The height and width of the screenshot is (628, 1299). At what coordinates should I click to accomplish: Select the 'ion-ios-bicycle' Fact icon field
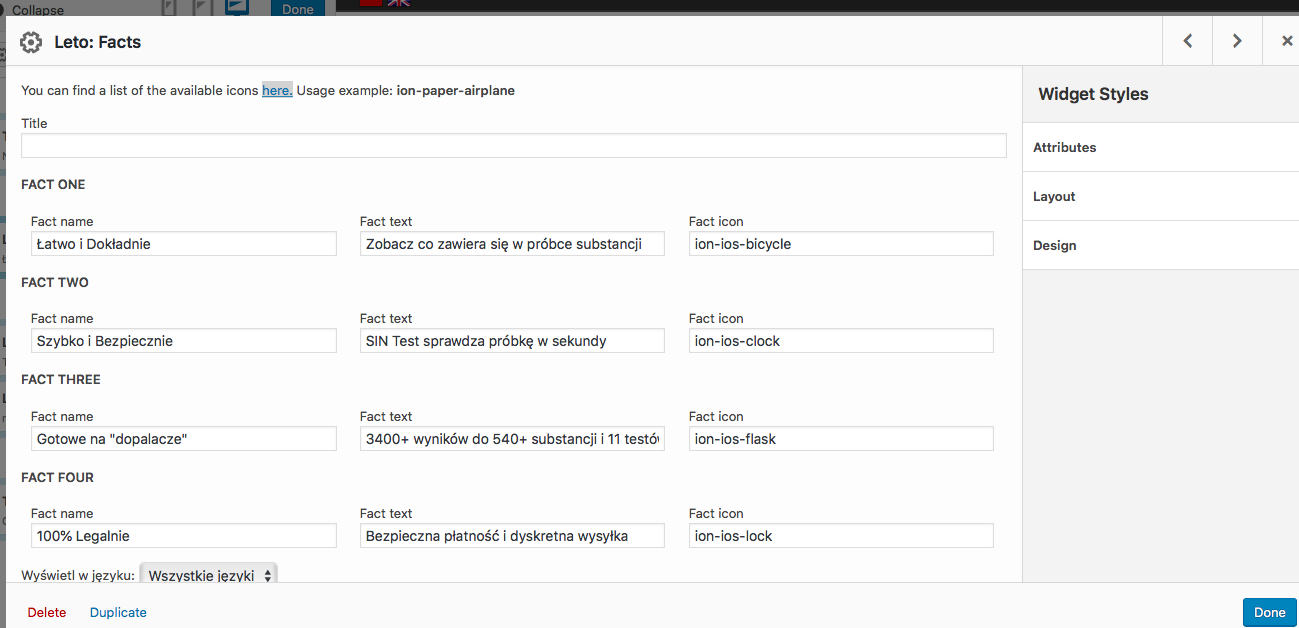(x=840, y=243)
